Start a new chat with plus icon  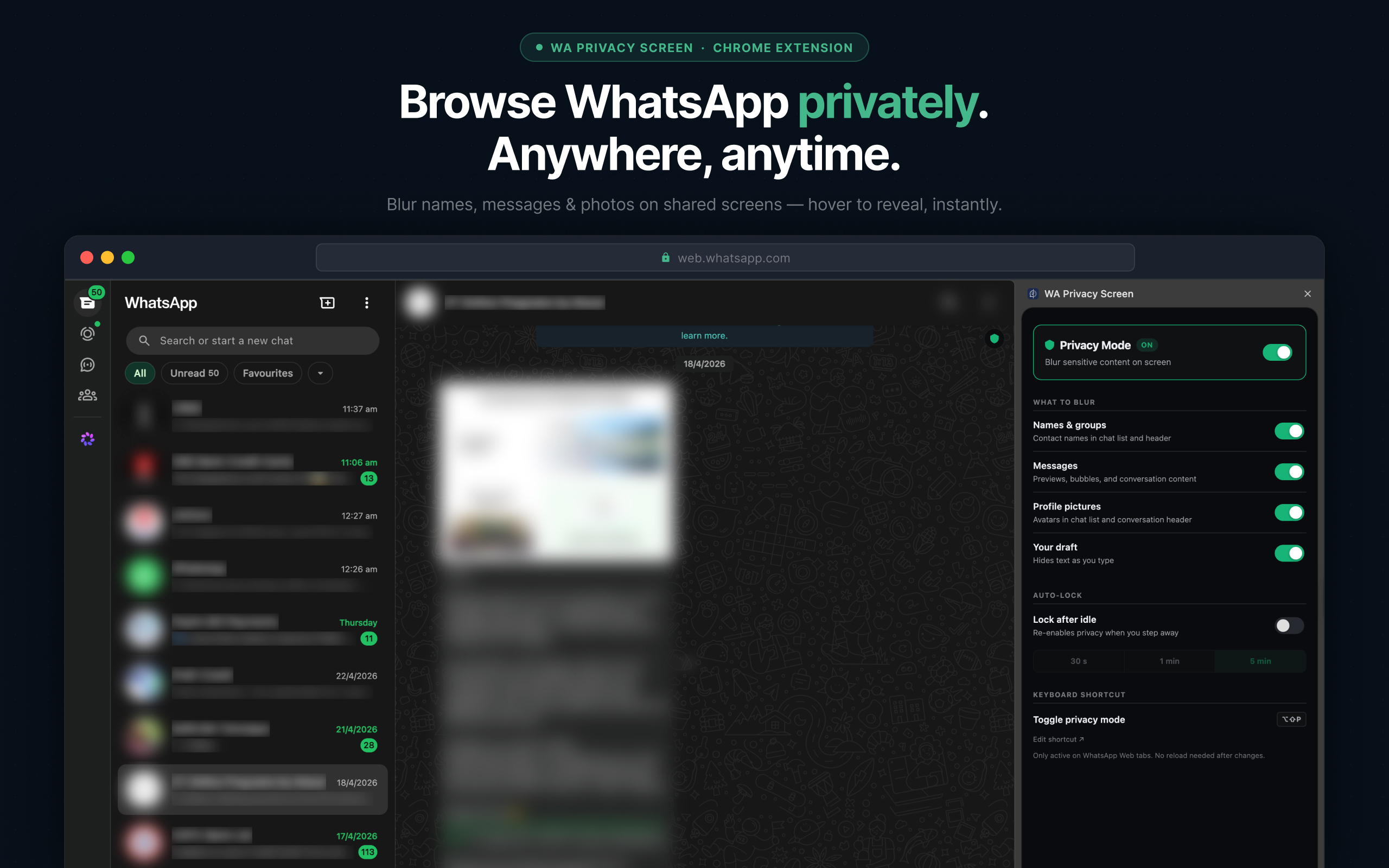coord(327,303)
